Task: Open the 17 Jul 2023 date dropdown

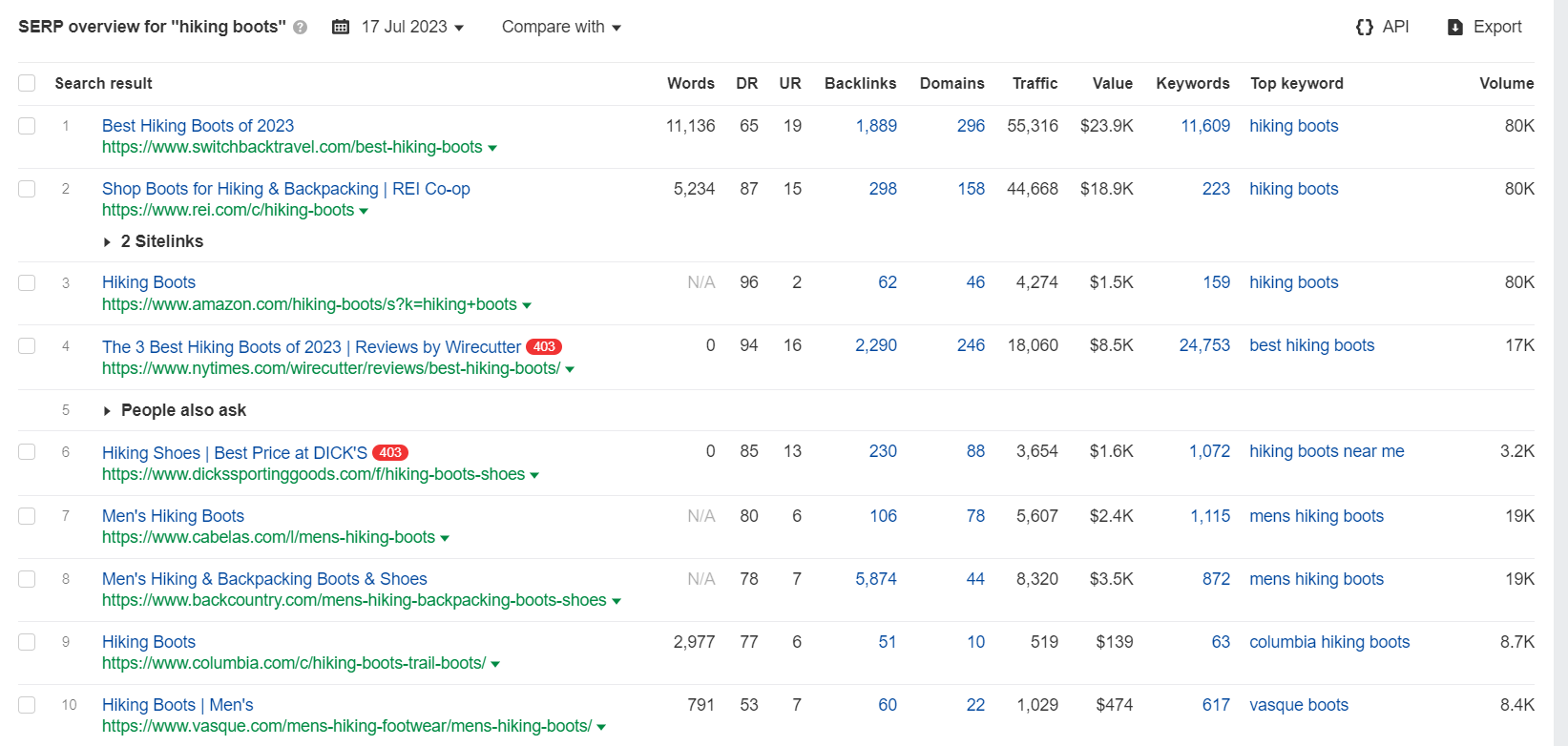Action: click(412, 27)
